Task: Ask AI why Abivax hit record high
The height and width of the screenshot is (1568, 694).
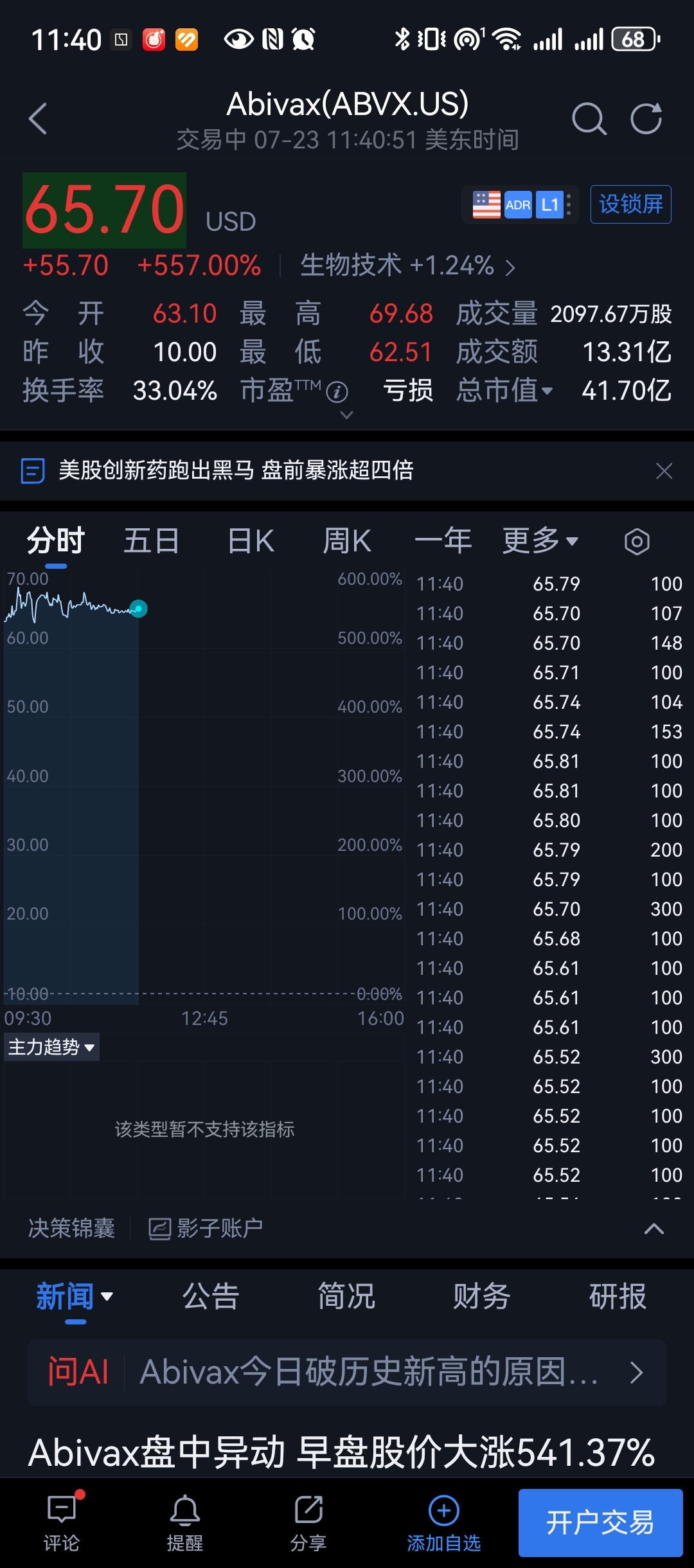Action: coord(347,1373)
